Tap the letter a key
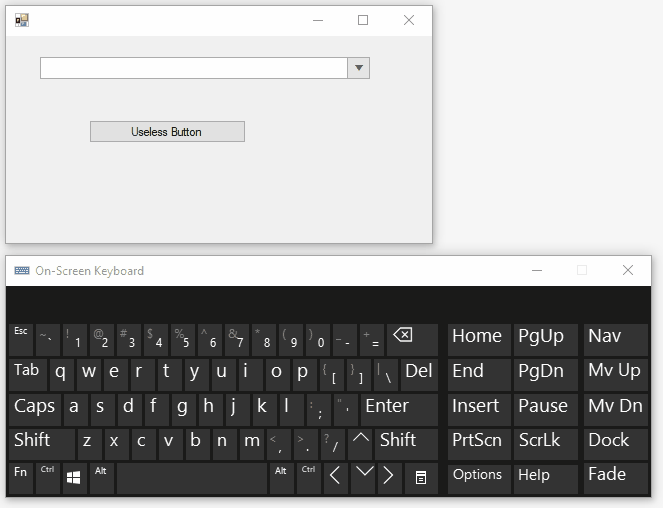 76,409
